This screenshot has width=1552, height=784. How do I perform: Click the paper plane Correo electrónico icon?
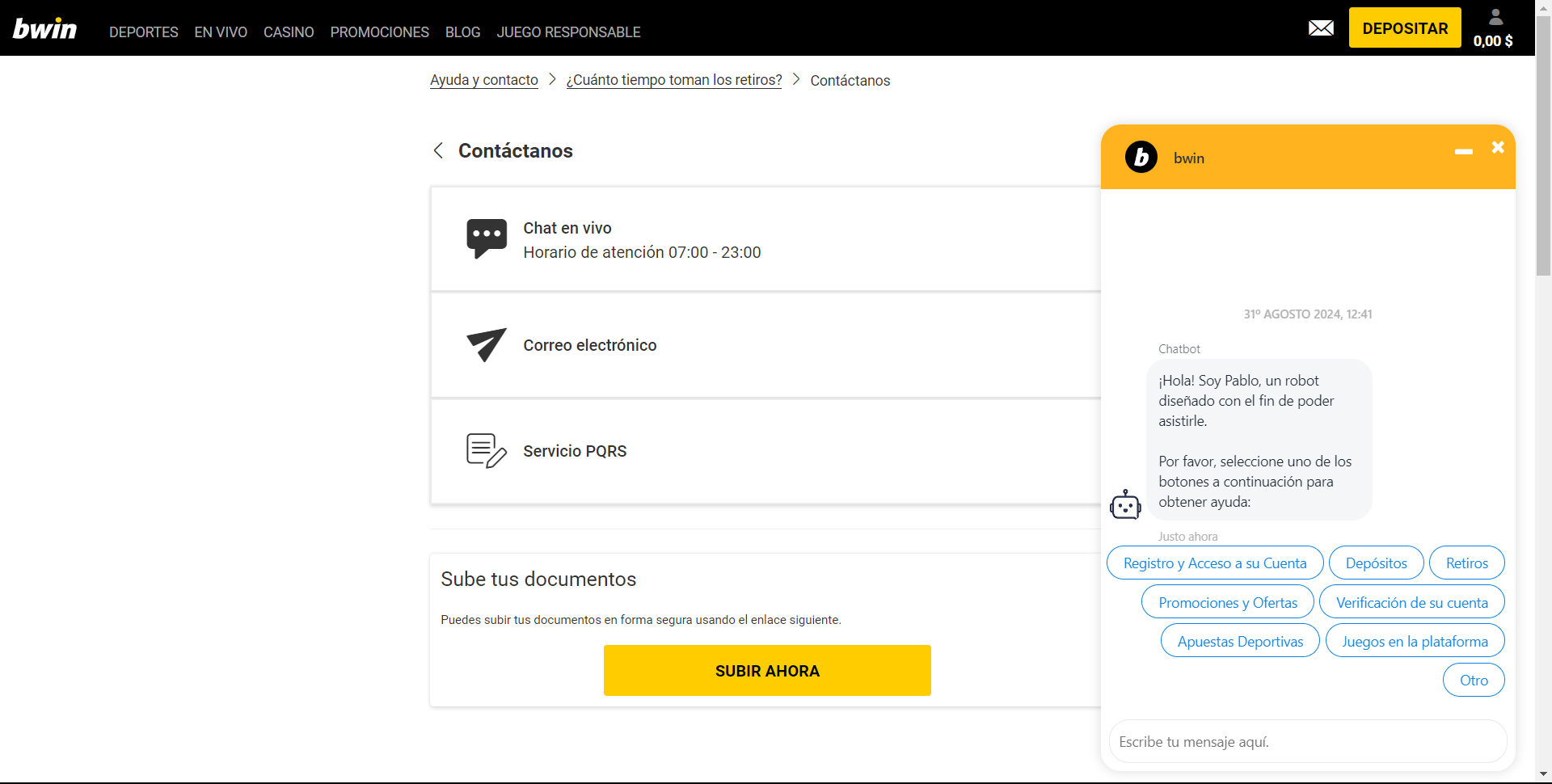487,345
